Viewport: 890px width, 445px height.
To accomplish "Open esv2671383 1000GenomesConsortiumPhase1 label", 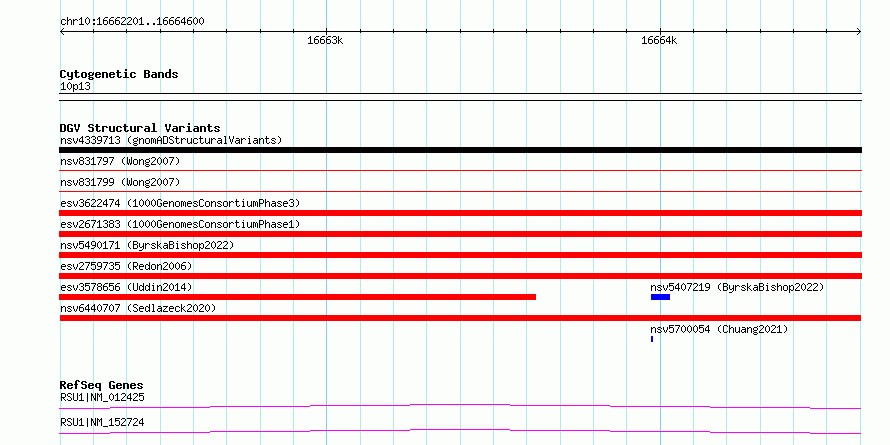I will point(180,224).
